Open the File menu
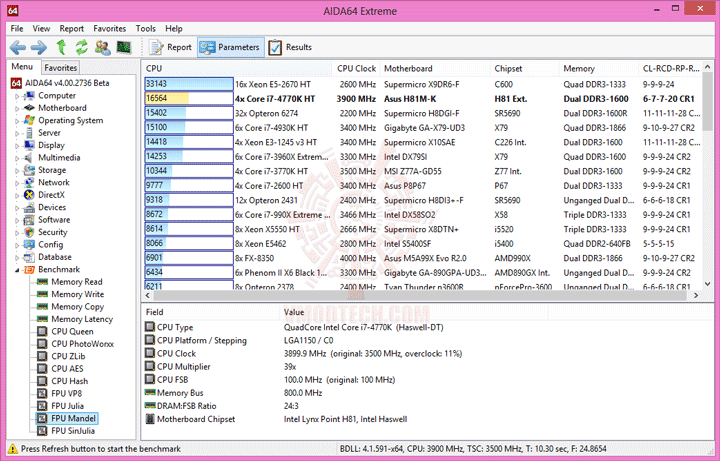The image size is (720, 461). 17,28
